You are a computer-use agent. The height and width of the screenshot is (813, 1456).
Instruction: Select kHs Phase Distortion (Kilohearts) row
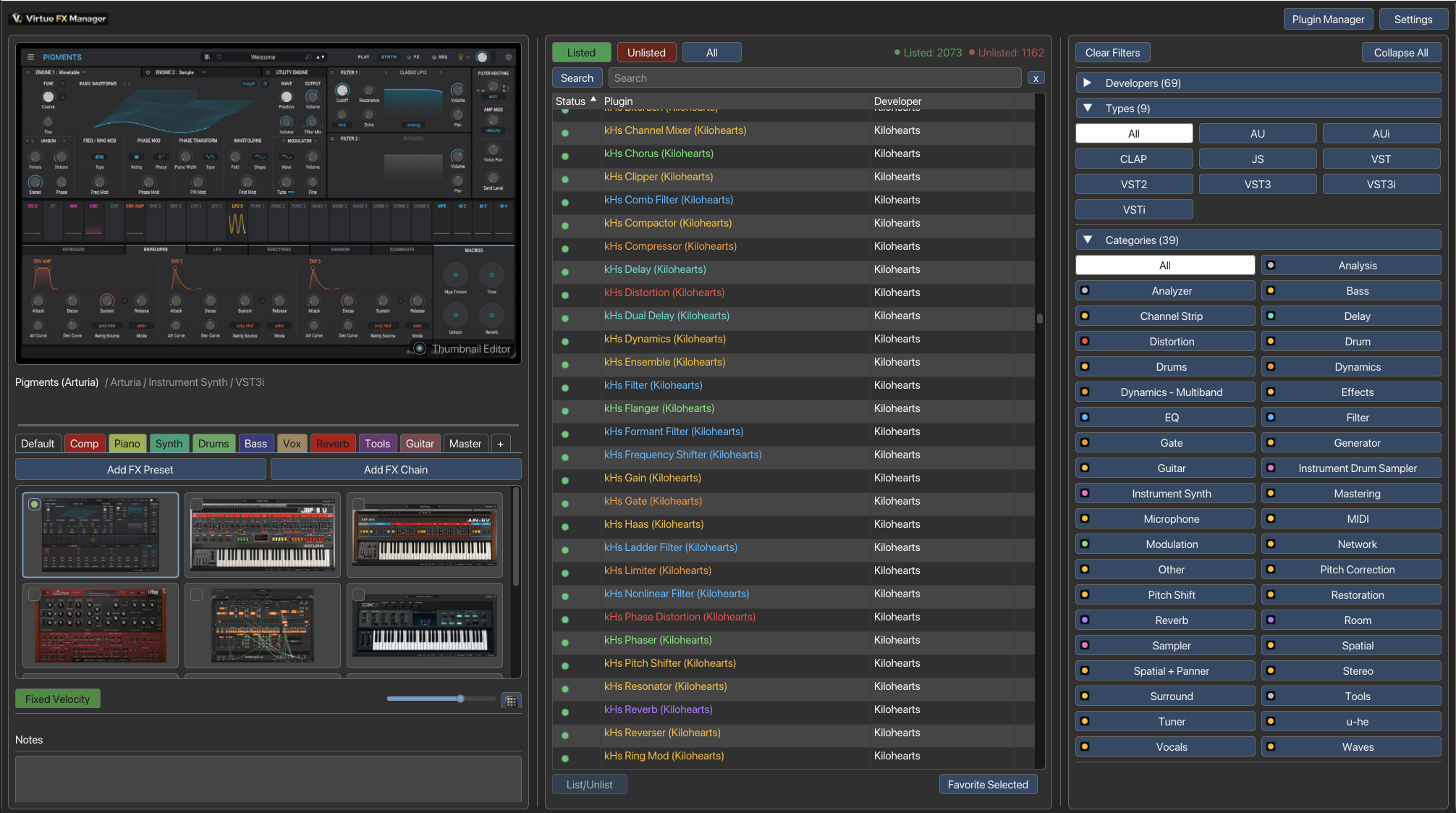click(x=793, y=617)
